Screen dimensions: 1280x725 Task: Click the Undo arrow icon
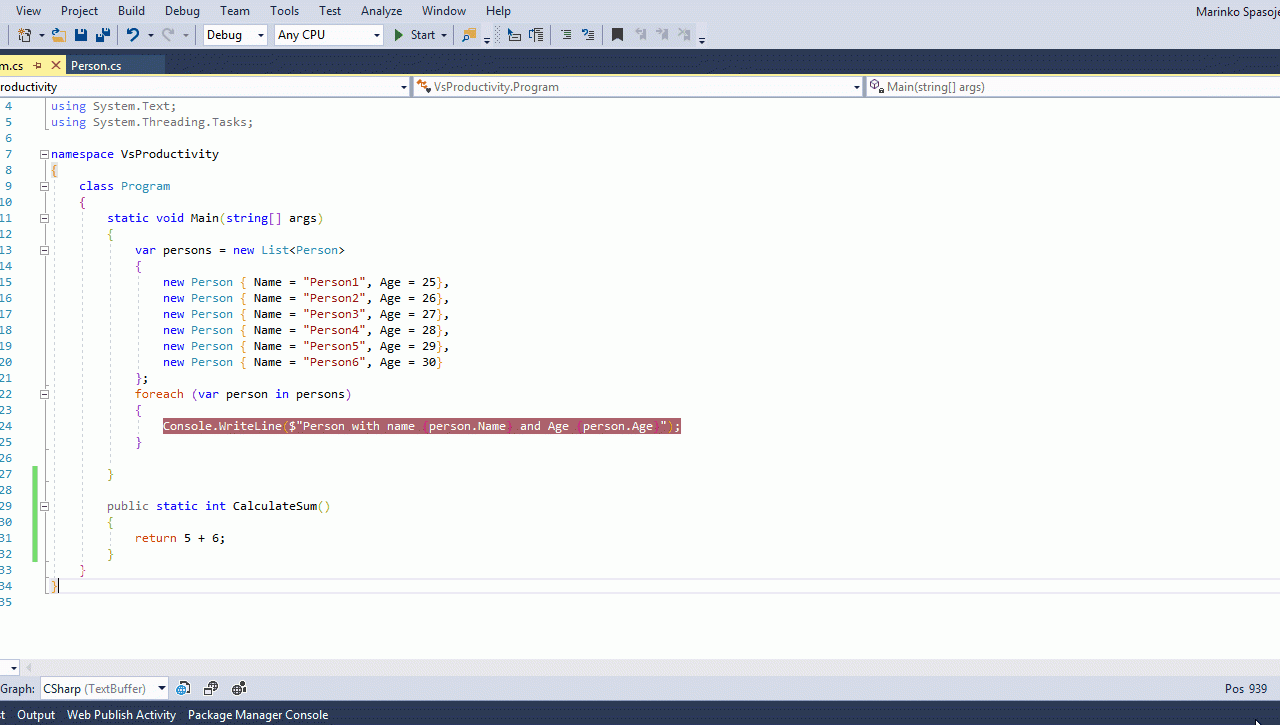(133, 35)
